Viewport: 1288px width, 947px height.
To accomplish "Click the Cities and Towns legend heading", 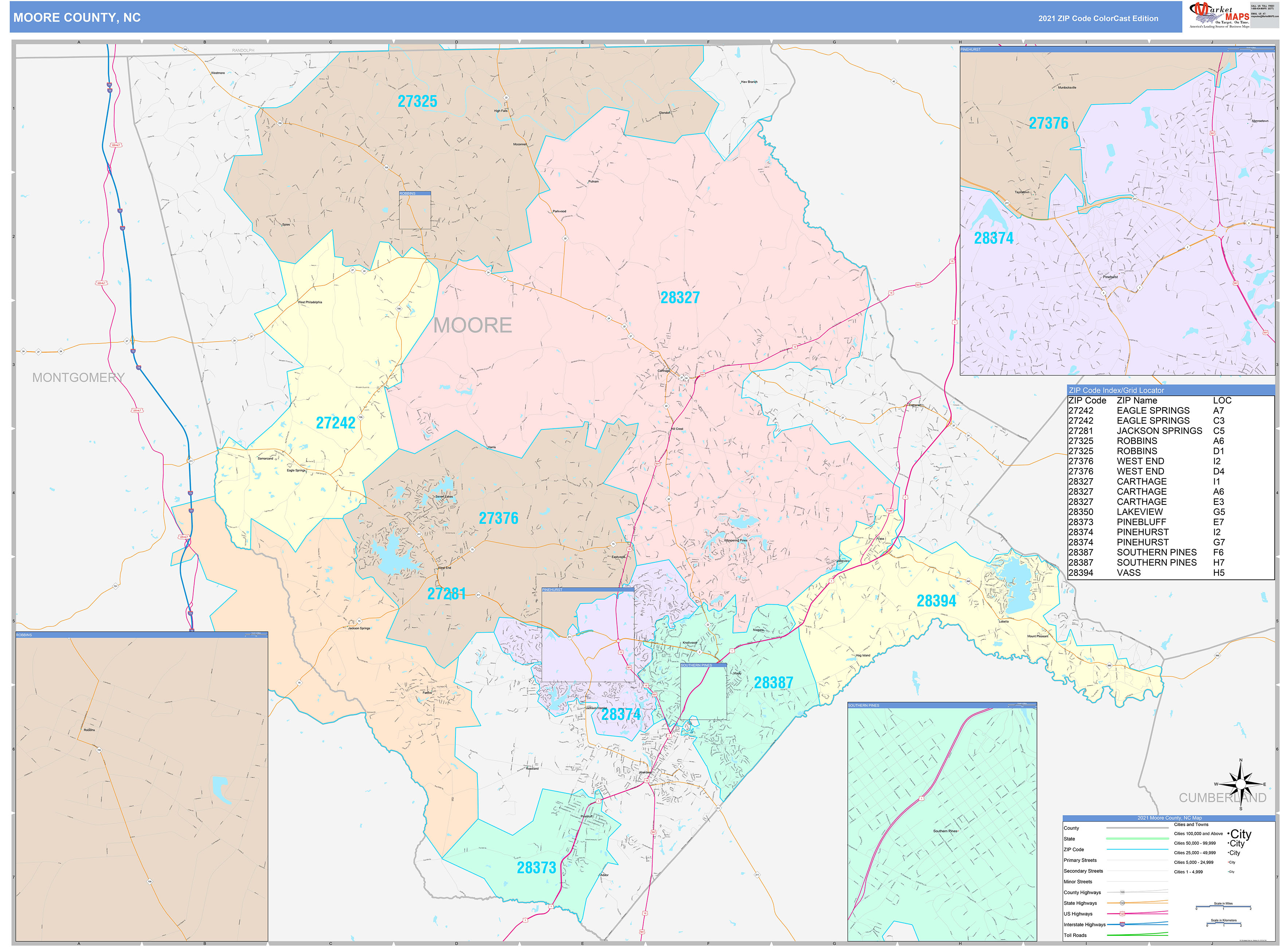I will pos(1192,825).
